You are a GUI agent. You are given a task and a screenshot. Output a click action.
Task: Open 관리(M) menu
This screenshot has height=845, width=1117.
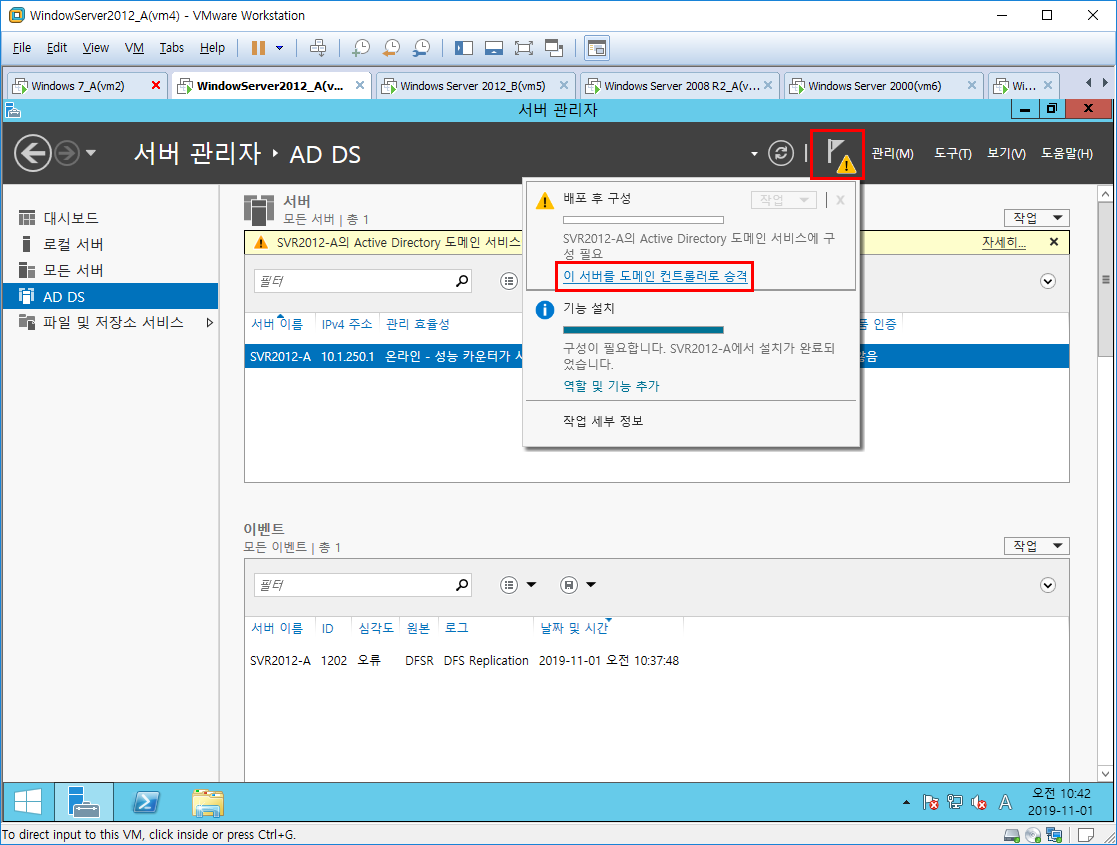click(893, 153)
